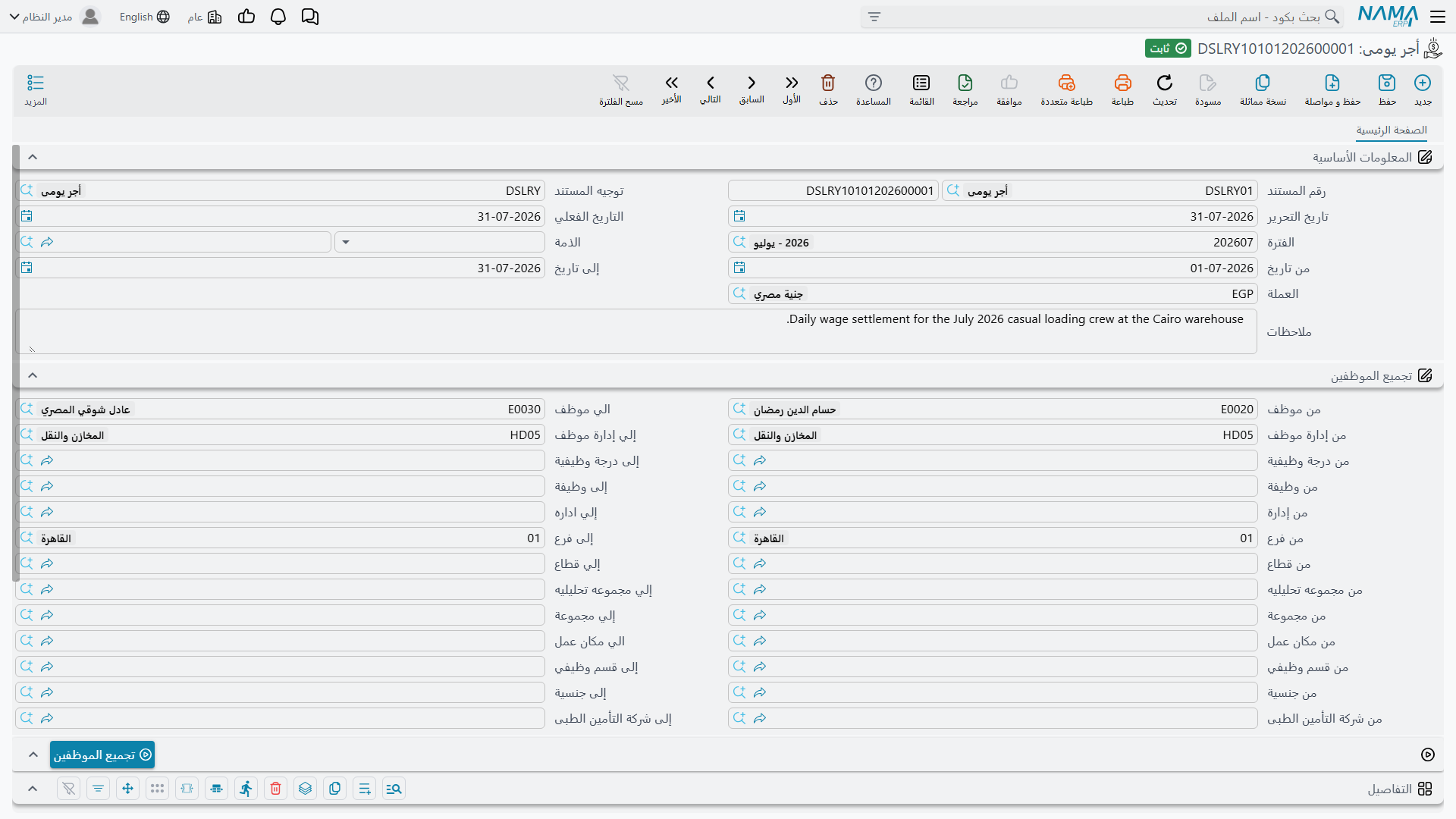The height and width of the screenshot is (819, 1456).
Task: Open the hamburger main menu
Action: pos(1438,17)
